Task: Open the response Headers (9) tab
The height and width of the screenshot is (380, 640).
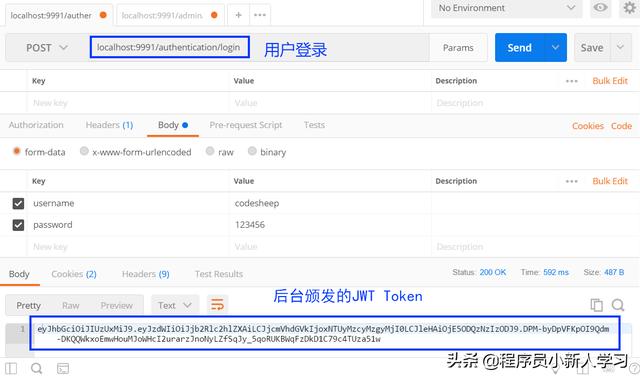Action: [145, 274]
